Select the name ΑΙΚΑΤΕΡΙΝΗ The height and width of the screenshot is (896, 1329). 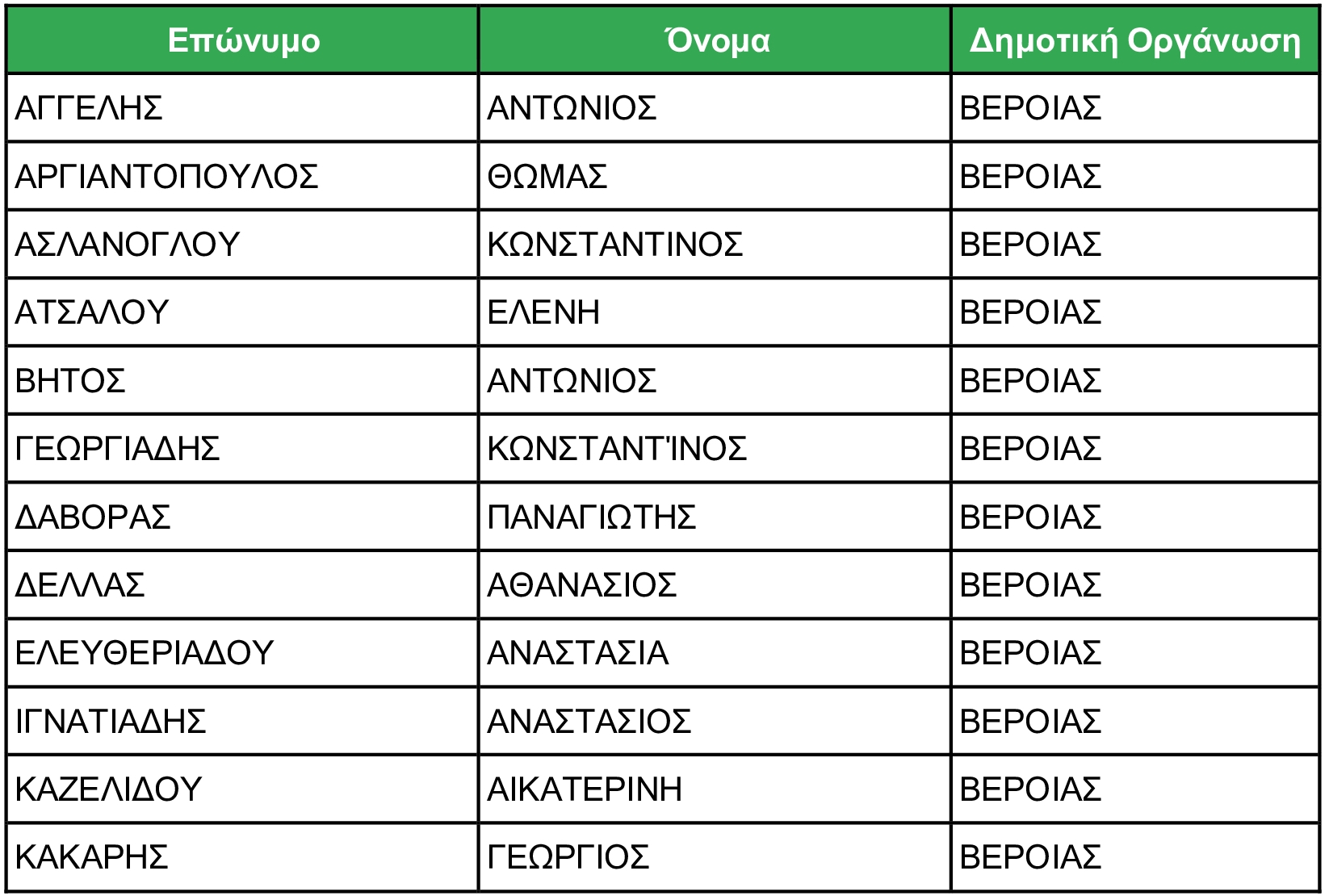tap(585, 789)
